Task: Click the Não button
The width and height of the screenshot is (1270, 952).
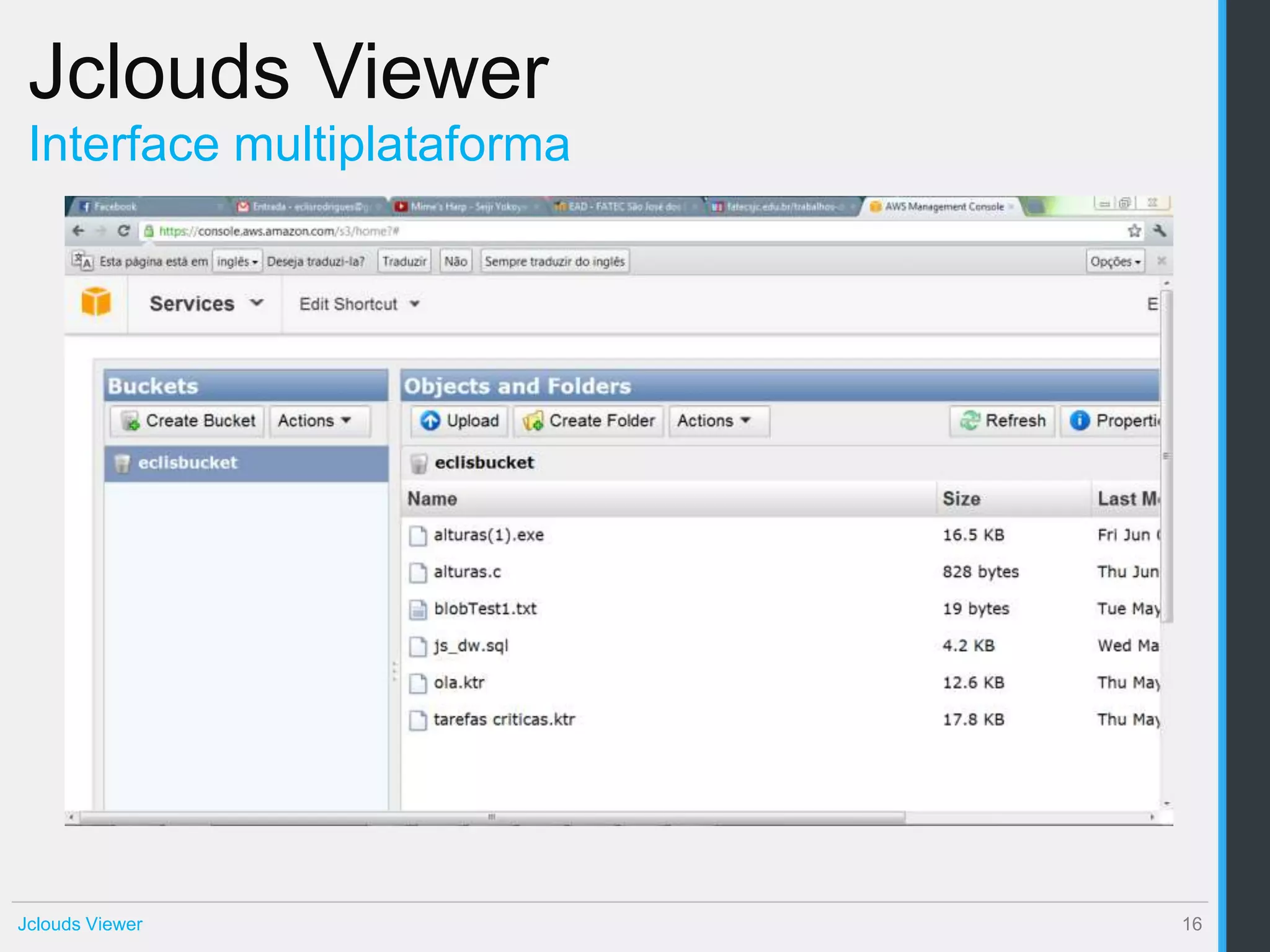Action: (x=456, y=262)
